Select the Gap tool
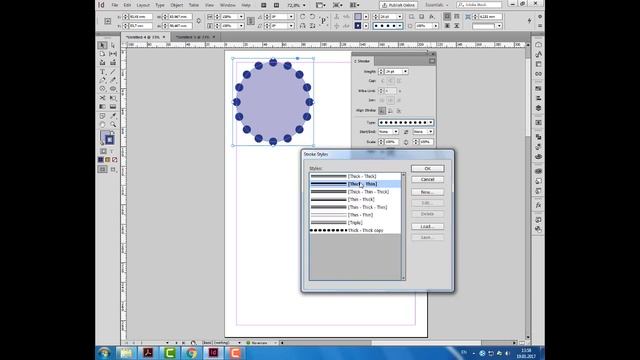 (x=113, y=54)
